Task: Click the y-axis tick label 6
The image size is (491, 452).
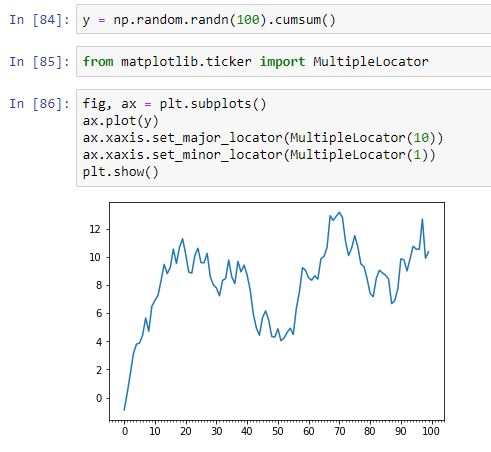Action: click(x=98, y=314)
